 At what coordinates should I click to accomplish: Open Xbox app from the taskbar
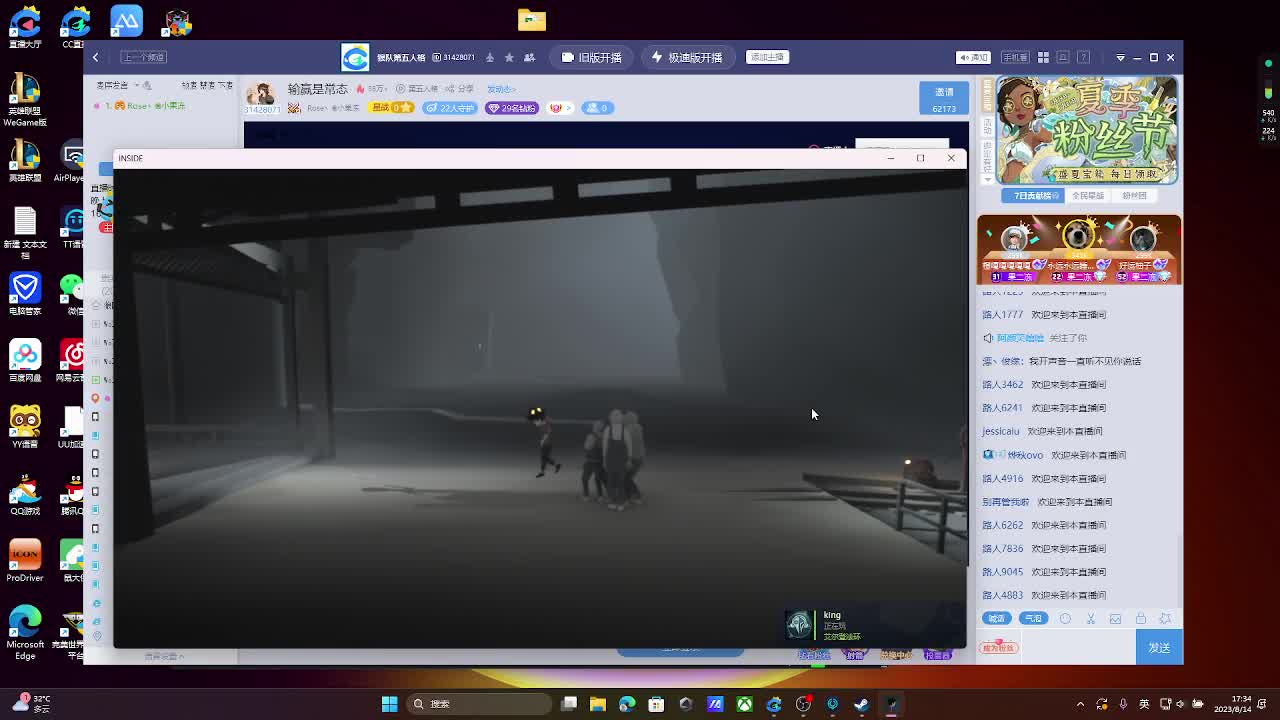click(x=744, y=704)
